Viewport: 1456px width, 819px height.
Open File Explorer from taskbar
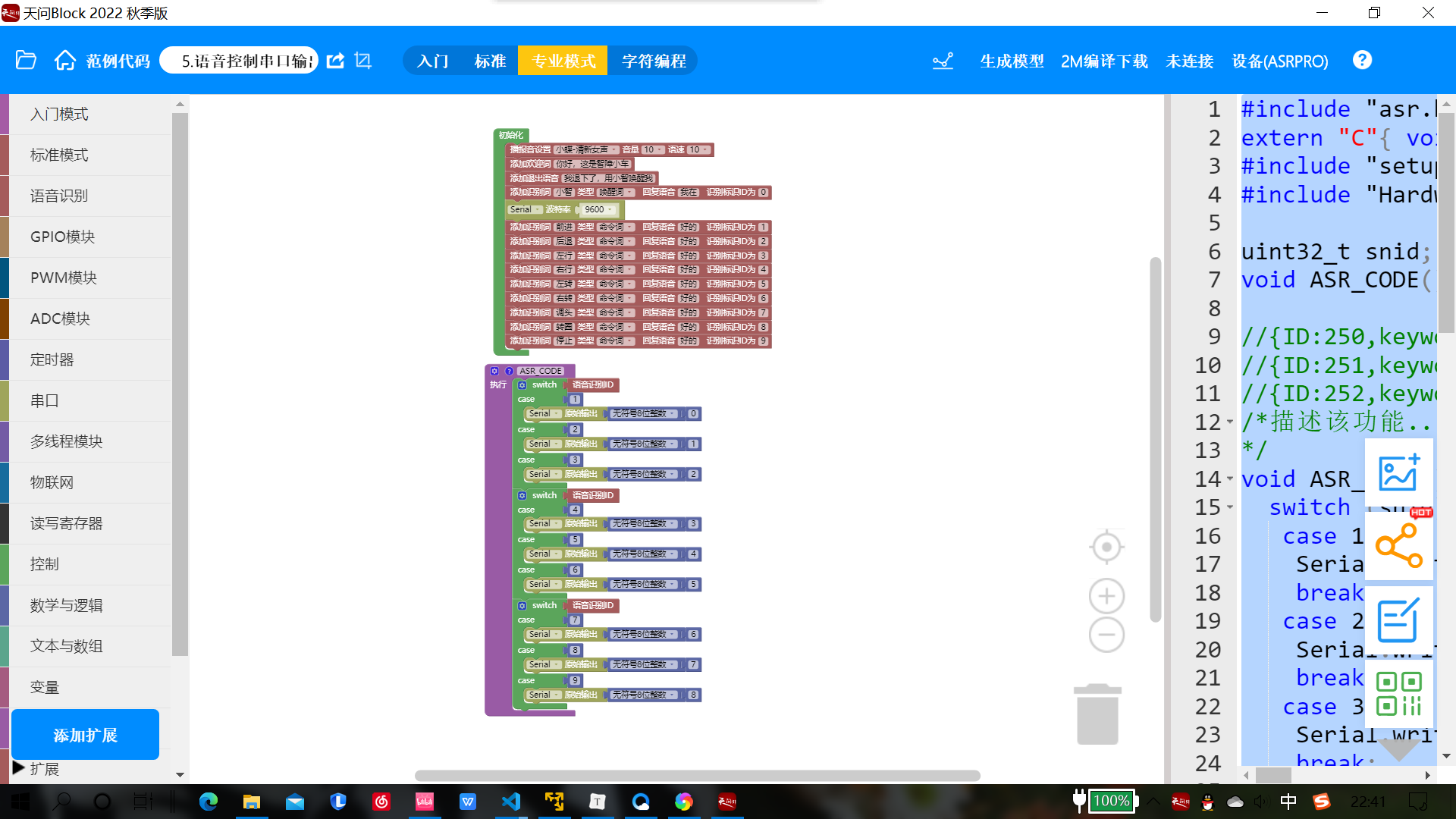[x=251, y=802]
